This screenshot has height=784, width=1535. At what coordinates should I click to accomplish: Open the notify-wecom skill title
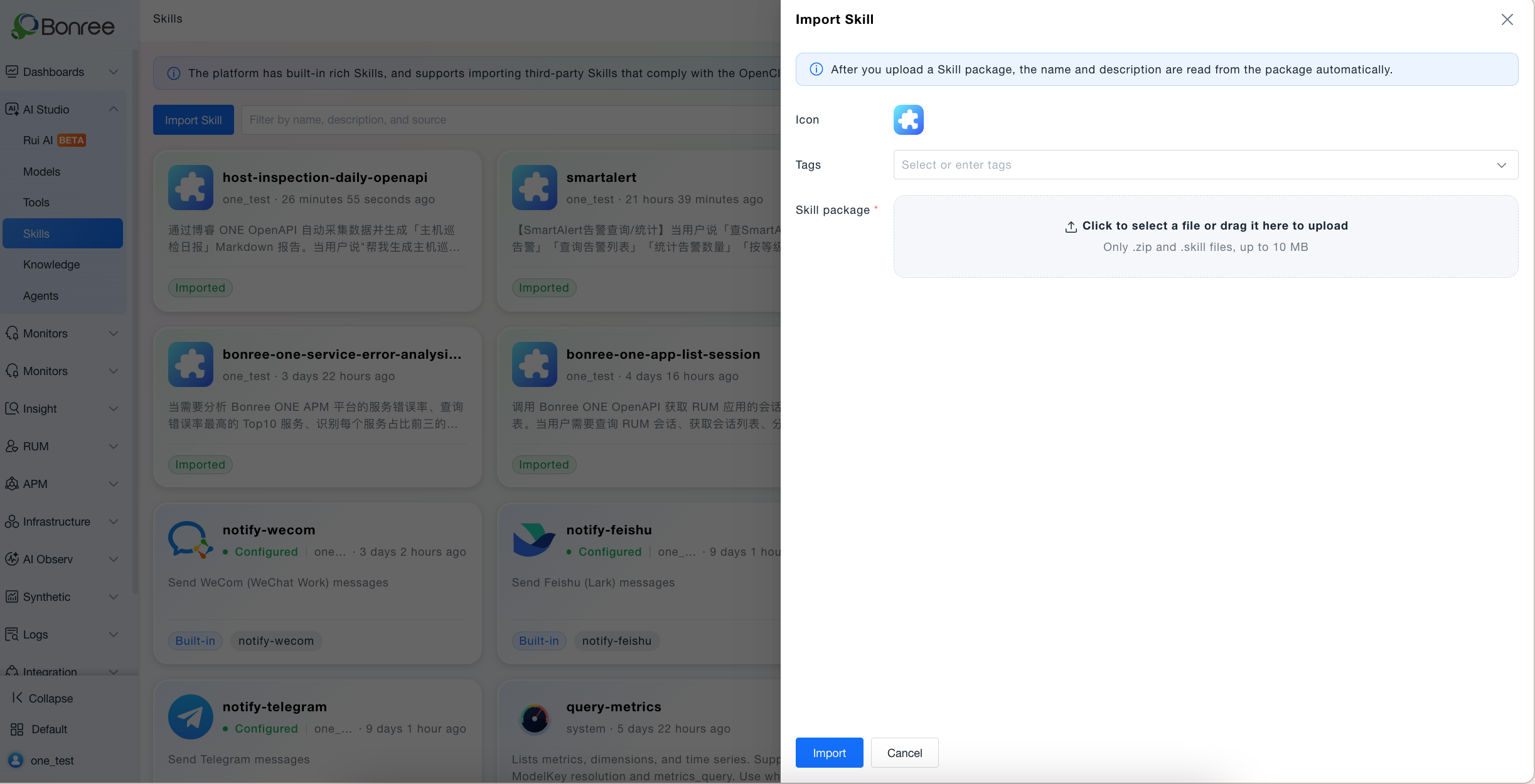click(x=269, y=530)
